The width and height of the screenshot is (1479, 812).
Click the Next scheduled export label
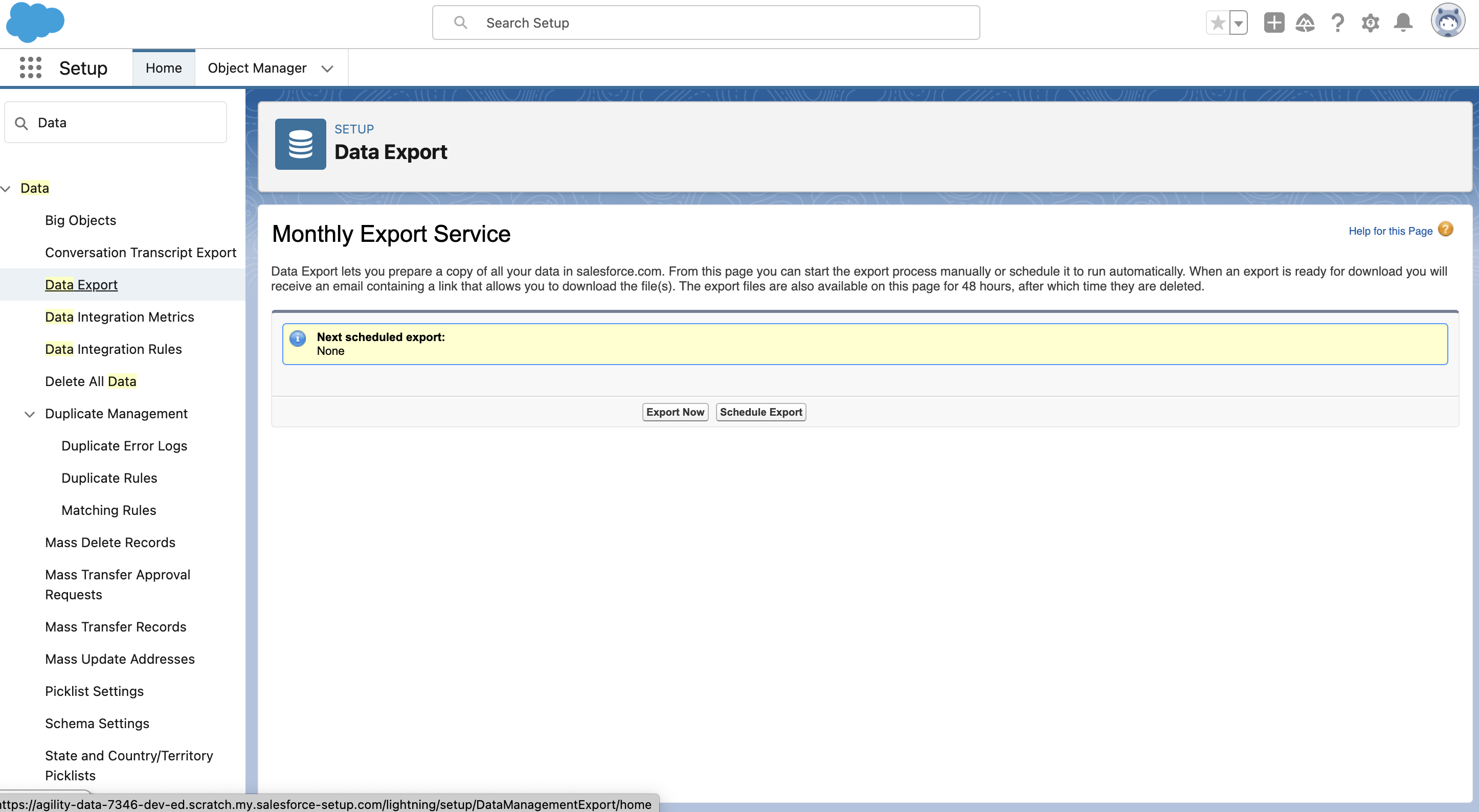tap(380, 336)
